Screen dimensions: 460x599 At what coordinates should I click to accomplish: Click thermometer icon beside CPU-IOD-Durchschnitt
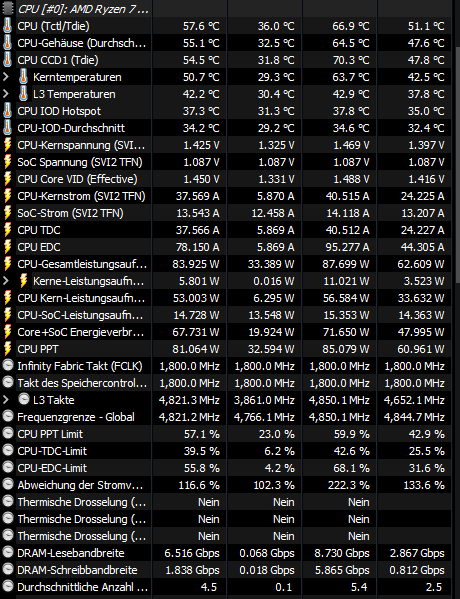(7, 128)
